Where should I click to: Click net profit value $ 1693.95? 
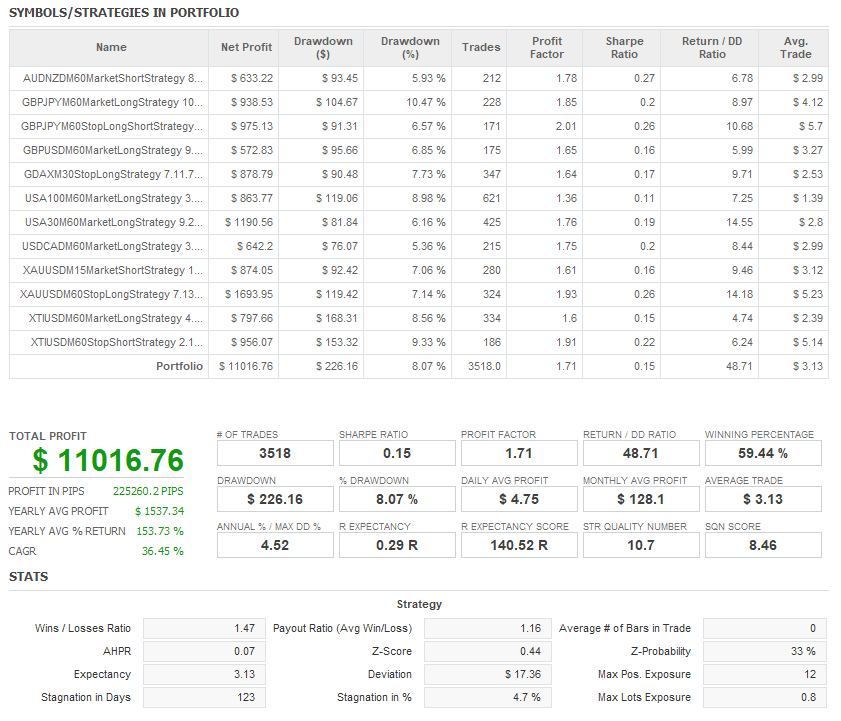pyautogui.click(x=249, y=295)
